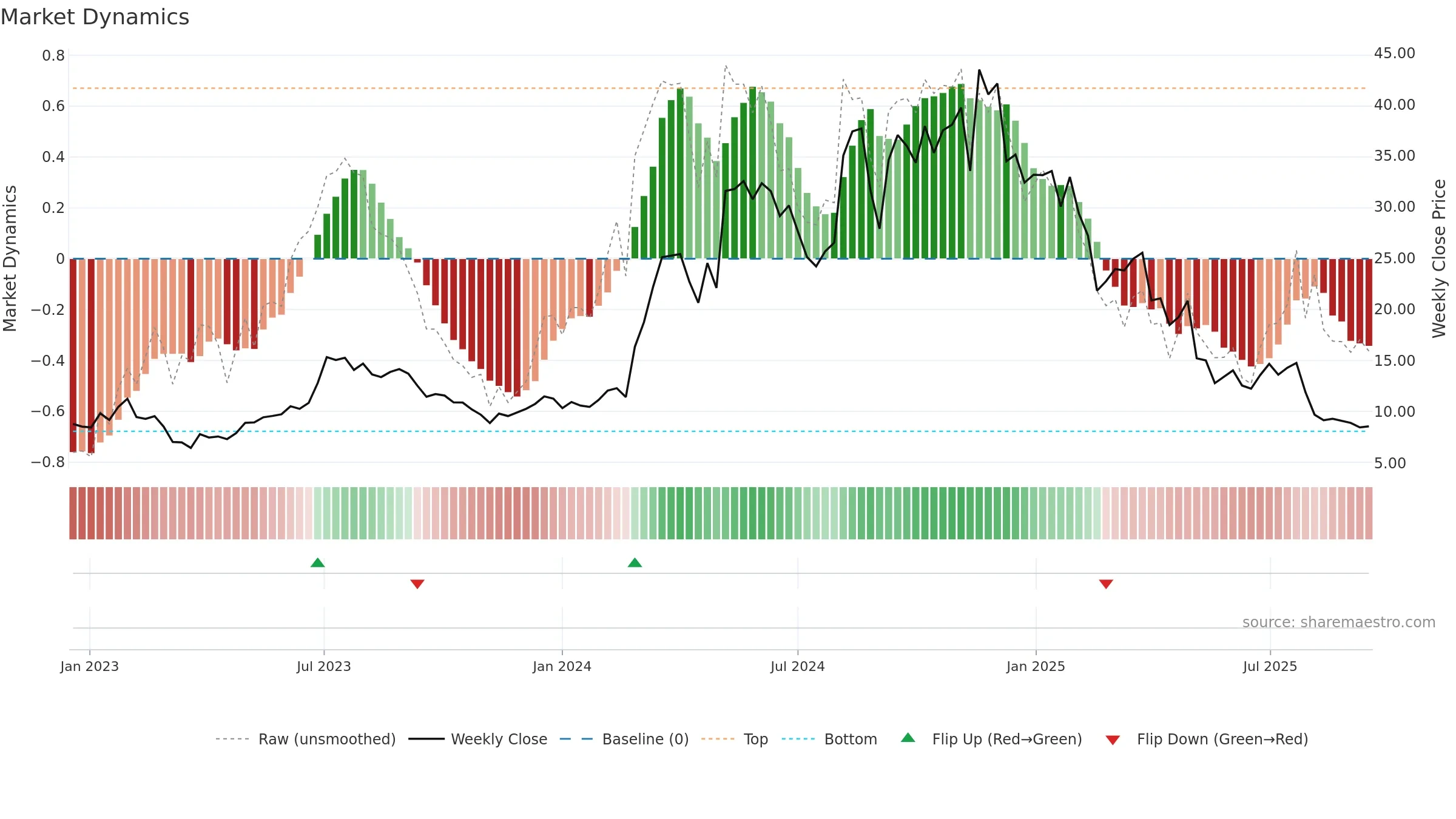Click the 15.00 right axis price label
The height and width of the screenshot is (819, 1456).
[1395, 361]
